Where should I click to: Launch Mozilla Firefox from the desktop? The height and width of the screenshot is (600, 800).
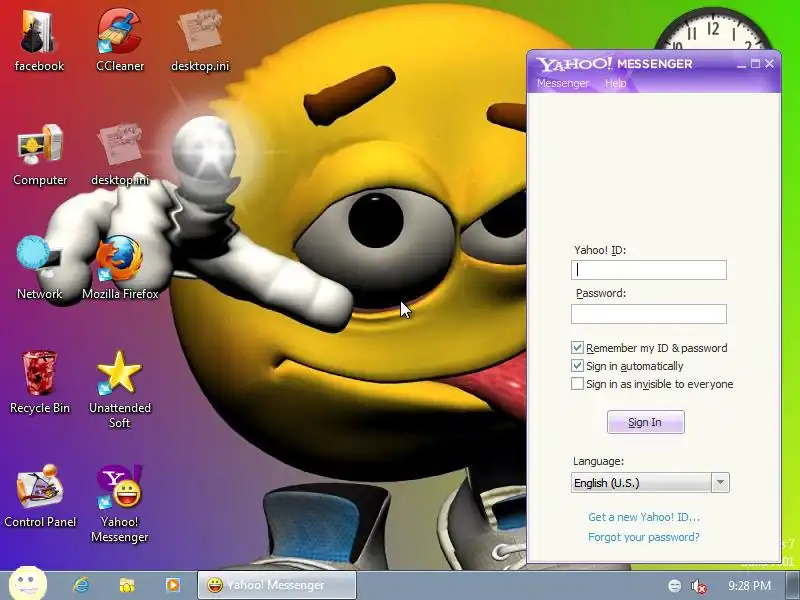120,268
